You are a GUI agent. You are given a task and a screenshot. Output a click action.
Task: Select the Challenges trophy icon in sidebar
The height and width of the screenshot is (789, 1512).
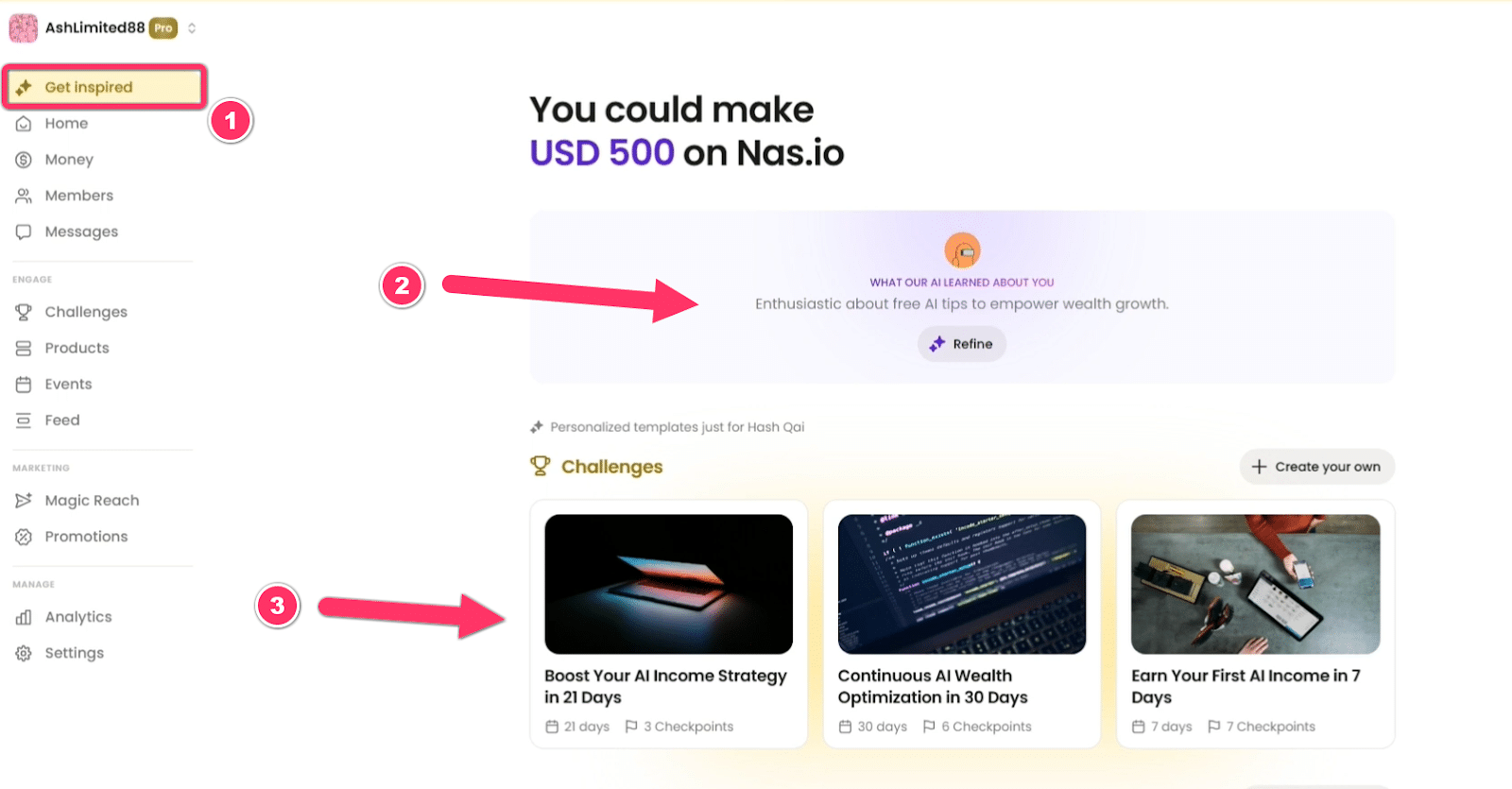click(x=24, y=312)
